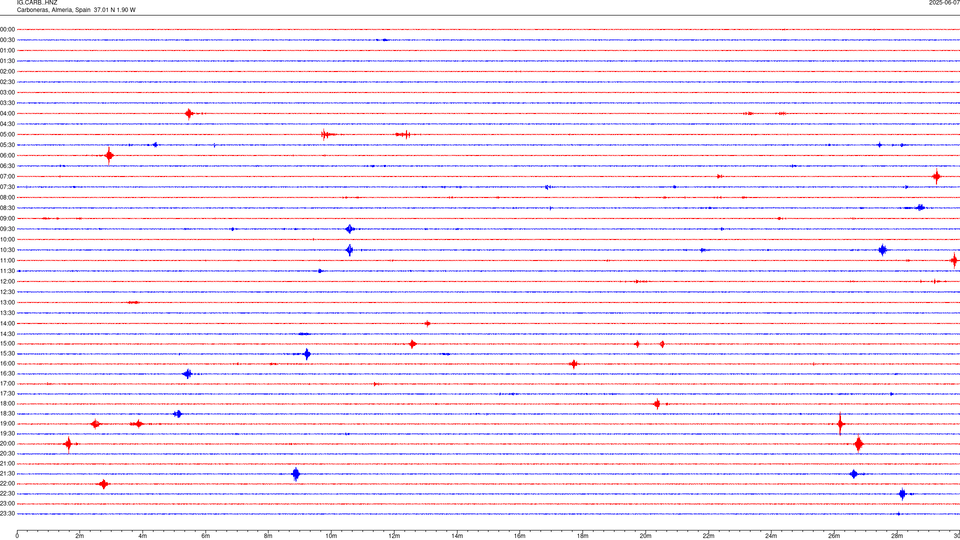Click the 26m axis tick label

(834, 536)
